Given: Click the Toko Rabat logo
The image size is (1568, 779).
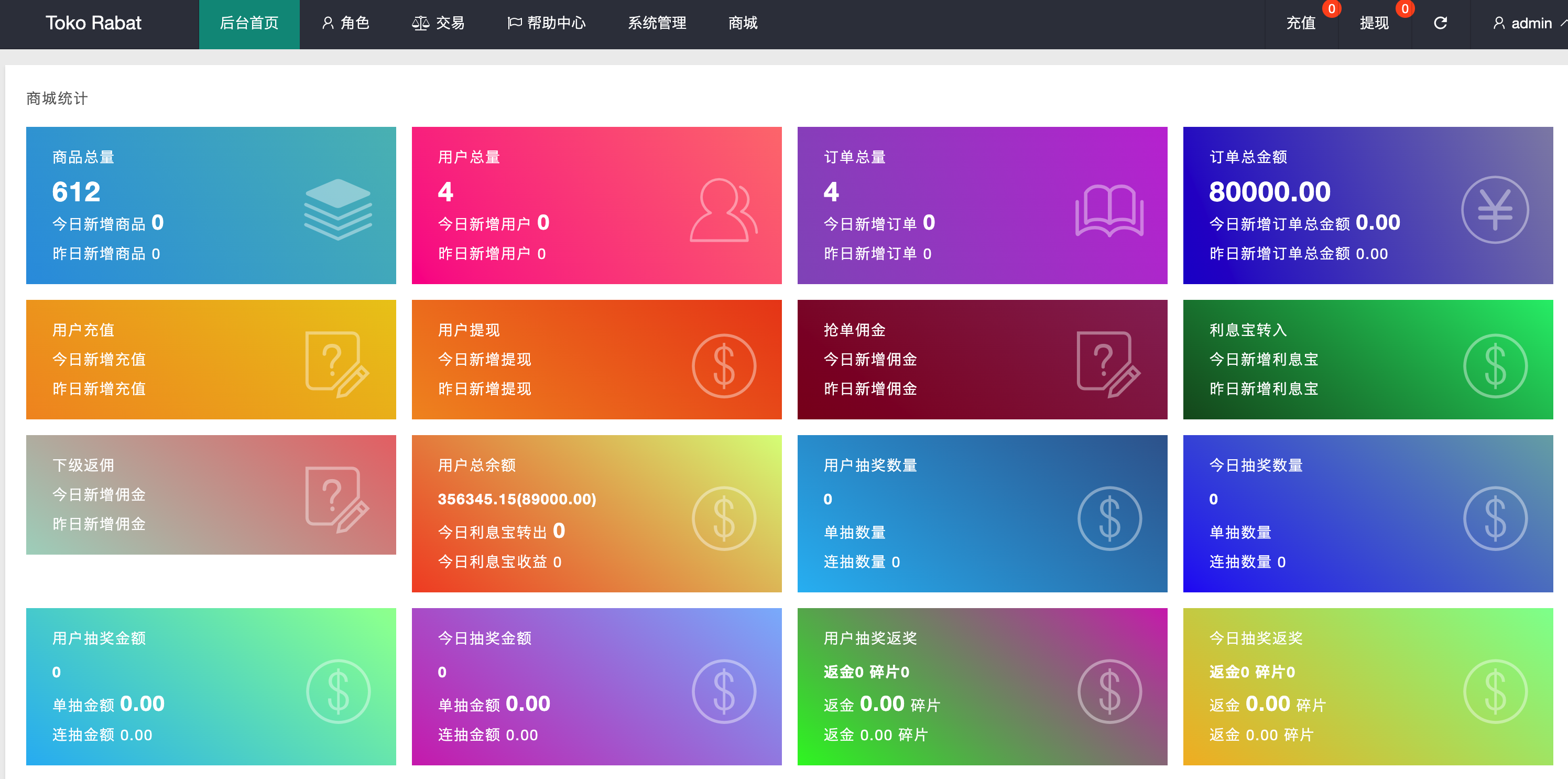Looking at the screenshot, I should point(93,23).
